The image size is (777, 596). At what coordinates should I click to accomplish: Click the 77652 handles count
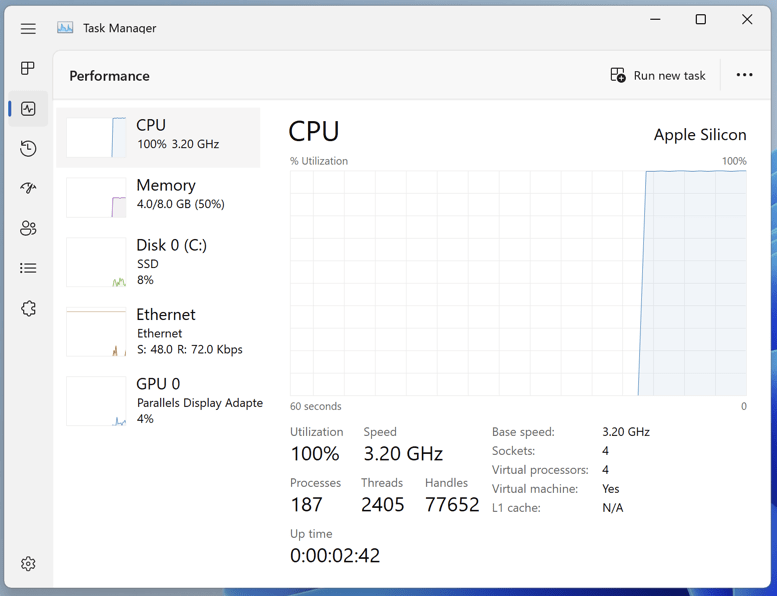click(452, 505)
